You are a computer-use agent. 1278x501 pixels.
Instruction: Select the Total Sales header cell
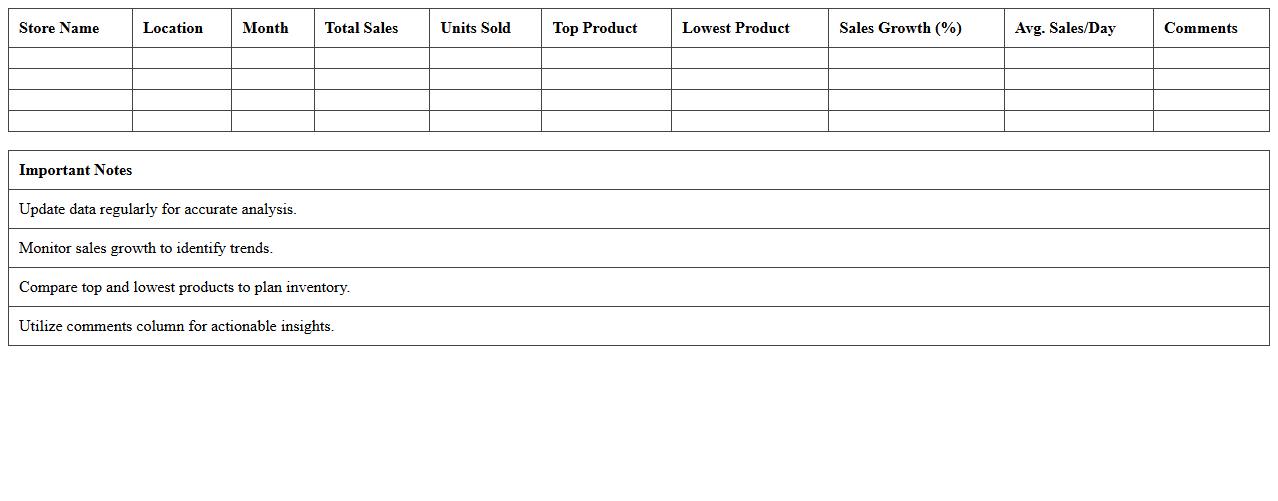tap(361, 28)
